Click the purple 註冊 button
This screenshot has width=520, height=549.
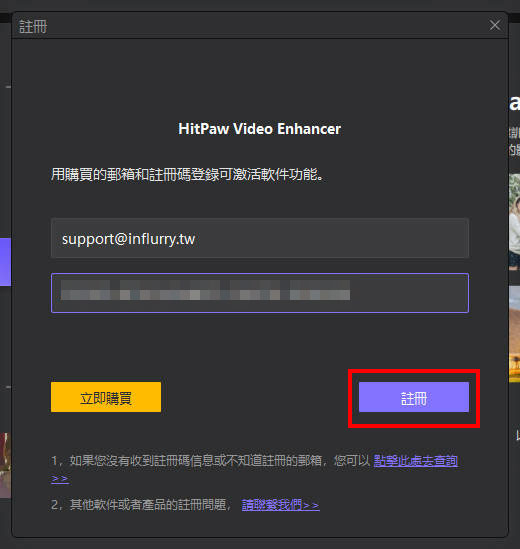(414, 397)
